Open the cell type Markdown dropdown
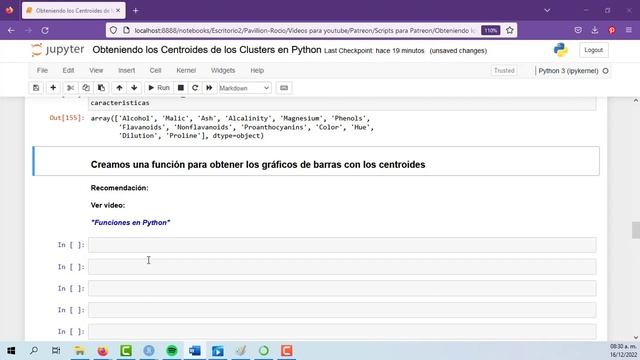 pyautogui.click(x=244, y=88)
